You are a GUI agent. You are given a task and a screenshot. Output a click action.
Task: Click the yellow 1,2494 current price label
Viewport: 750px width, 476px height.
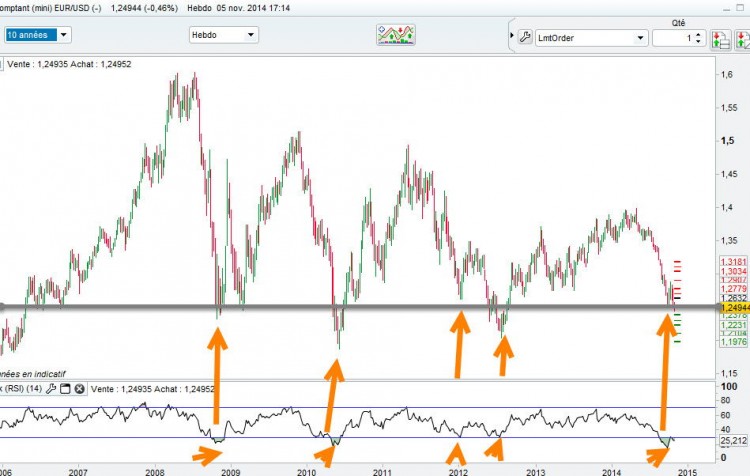735,308
